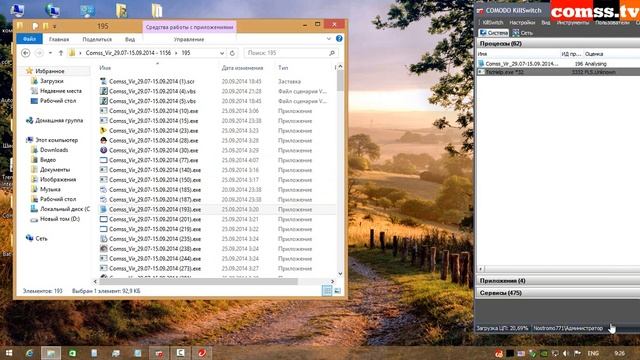Screen dimensions: 640x360
Task: Select Новый том (D:) in sidebar
Action: point(56,219)
